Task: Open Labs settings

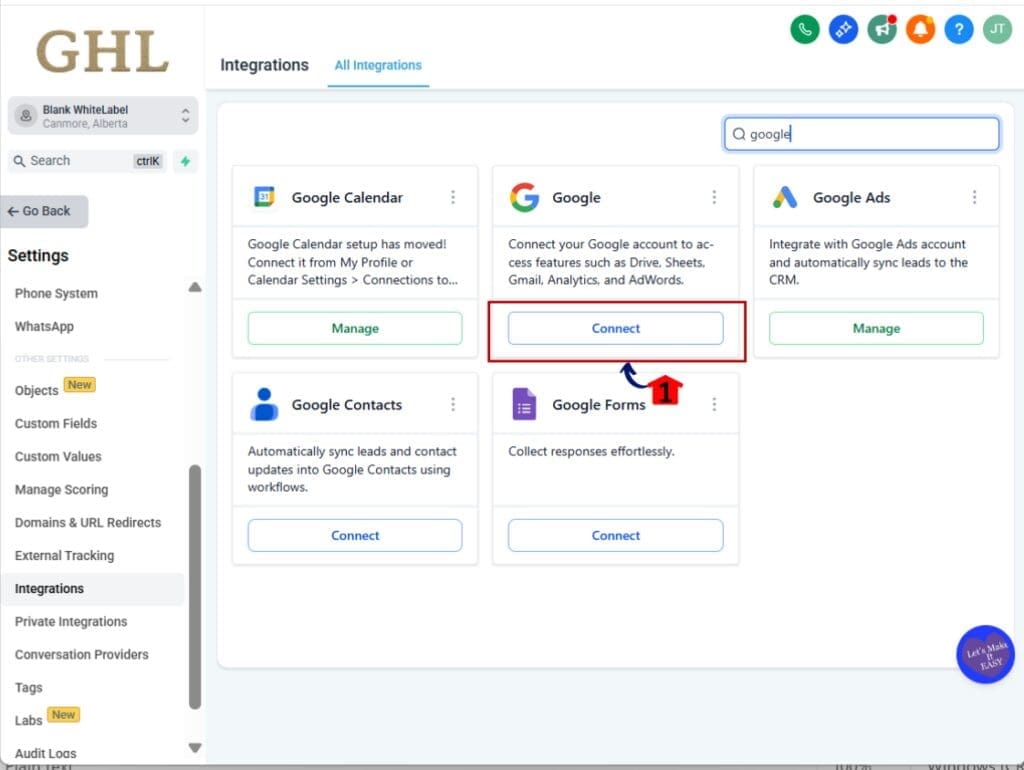Action: 28,720
